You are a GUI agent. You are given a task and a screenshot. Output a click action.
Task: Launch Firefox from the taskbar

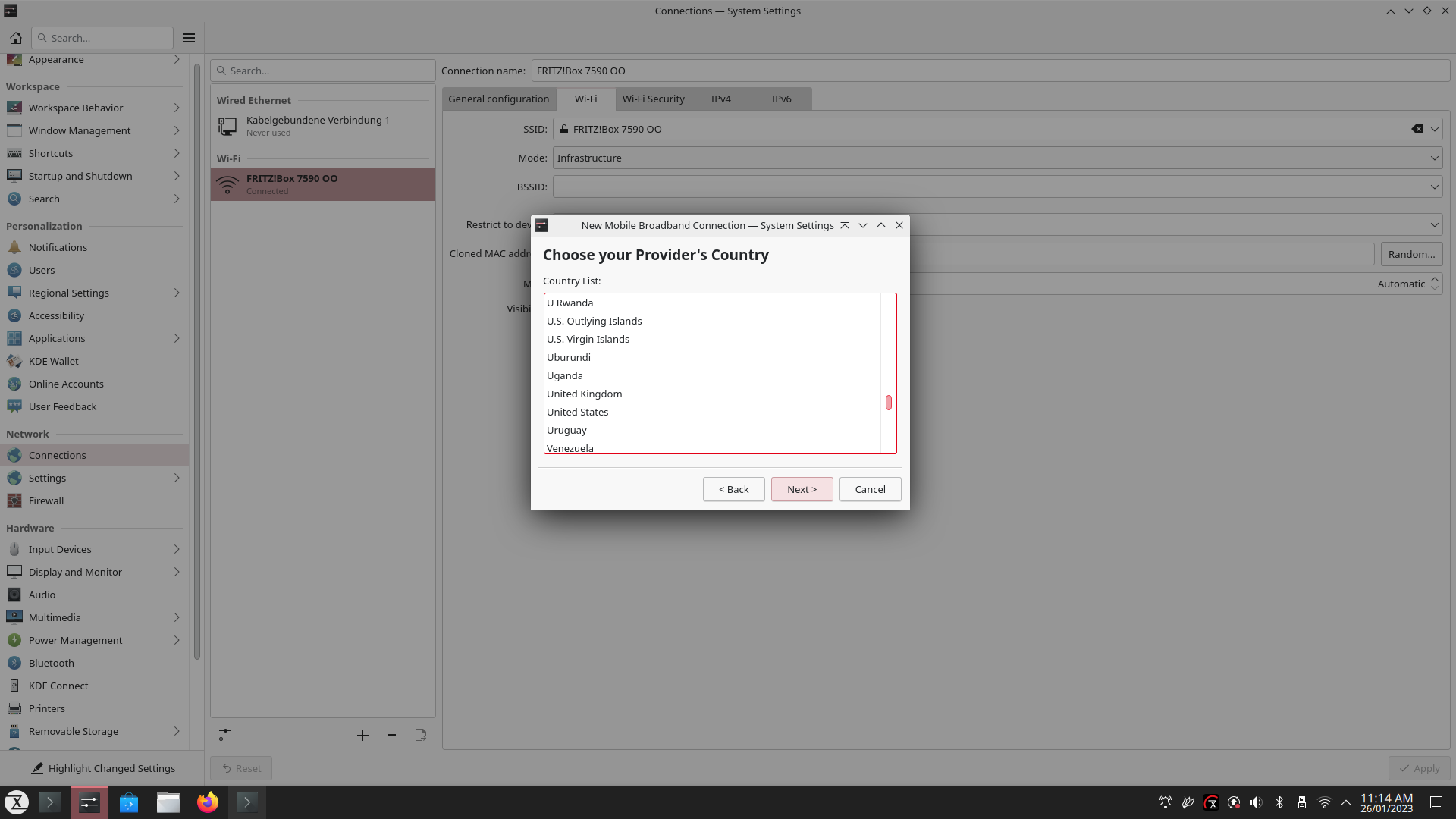point(208,802)
